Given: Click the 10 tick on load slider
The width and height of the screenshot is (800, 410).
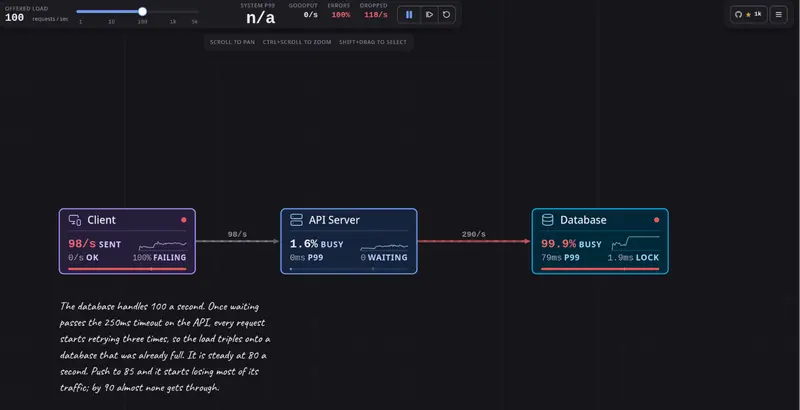Looking at the screenshot, I should [111, 22].
